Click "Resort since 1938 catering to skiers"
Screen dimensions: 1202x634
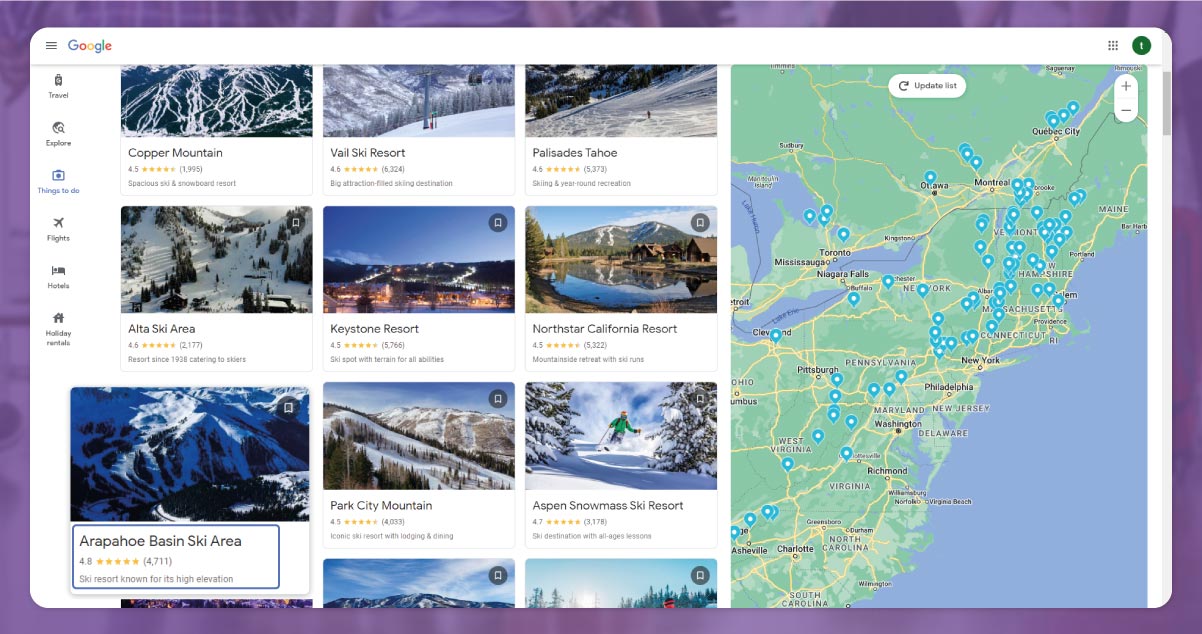tap(187, 360)
